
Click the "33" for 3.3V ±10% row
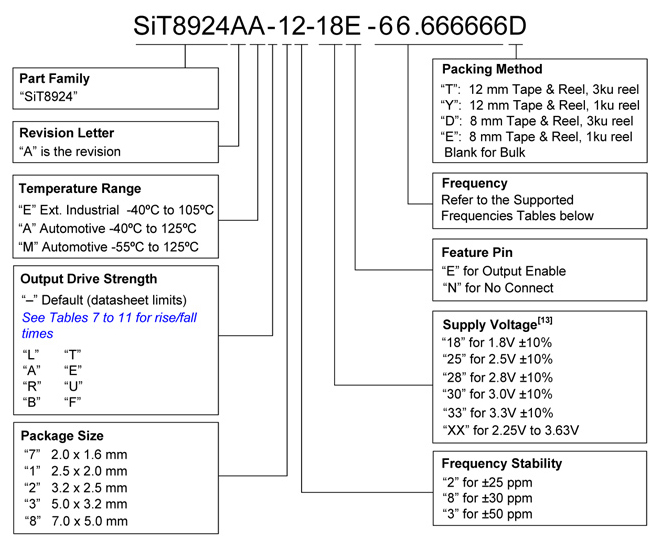coord(498,413)
